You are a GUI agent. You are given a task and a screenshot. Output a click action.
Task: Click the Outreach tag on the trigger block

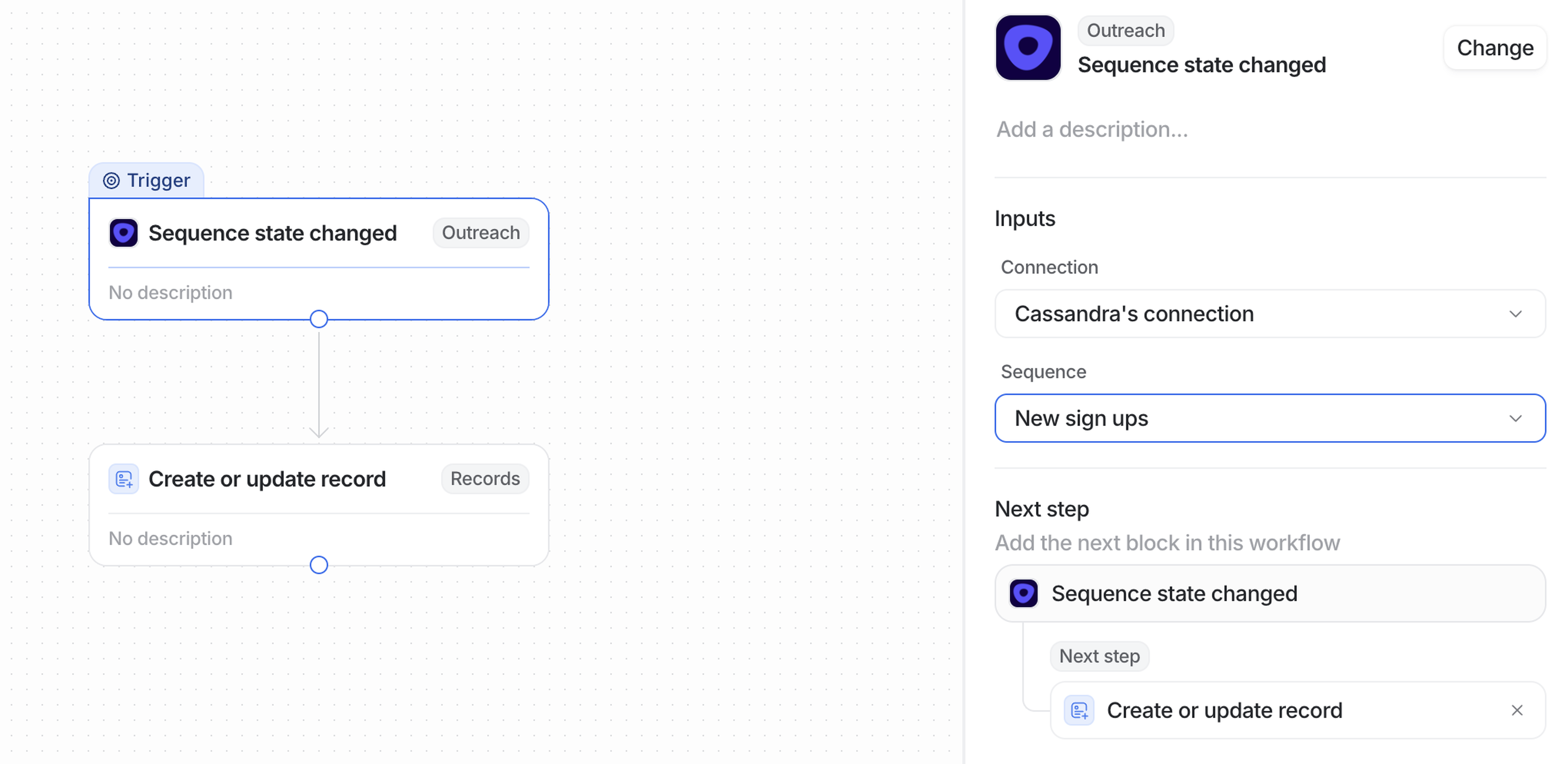click(x=480, y=232)
